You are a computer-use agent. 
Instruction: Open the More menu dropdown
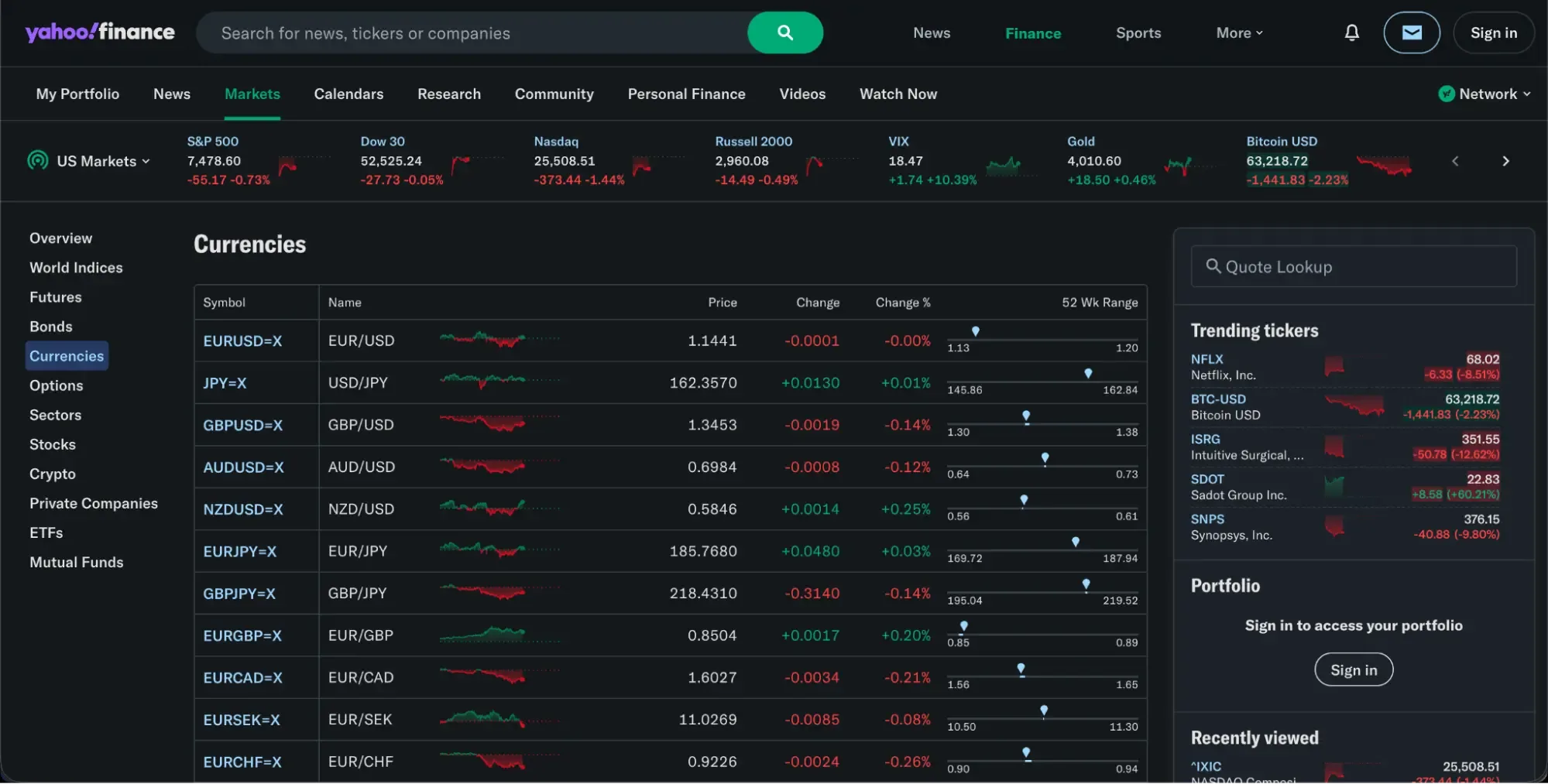point(1239,33)
